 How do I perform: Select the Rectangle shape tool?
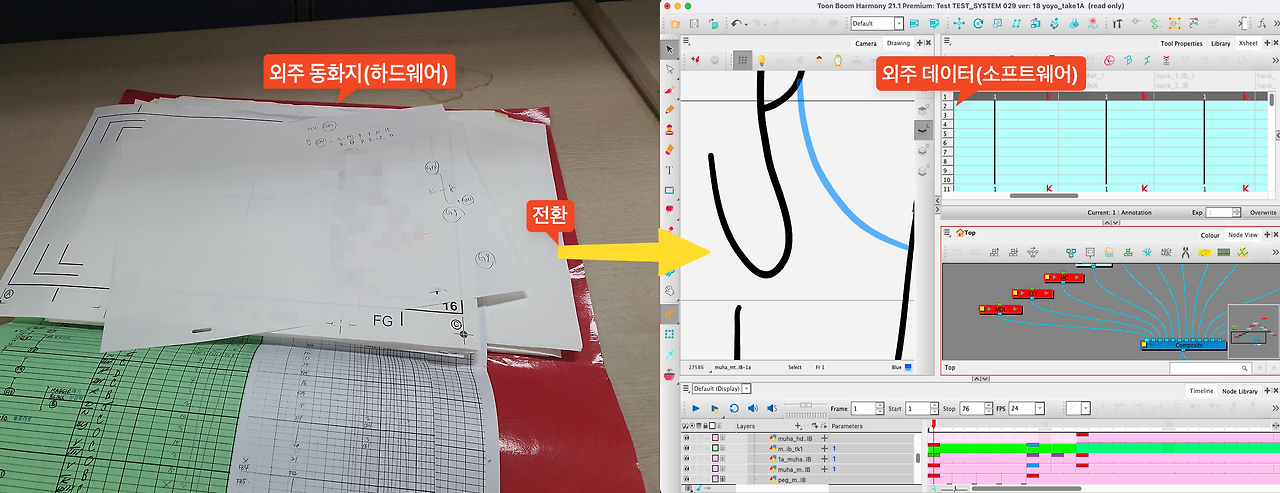coord(670,191)
